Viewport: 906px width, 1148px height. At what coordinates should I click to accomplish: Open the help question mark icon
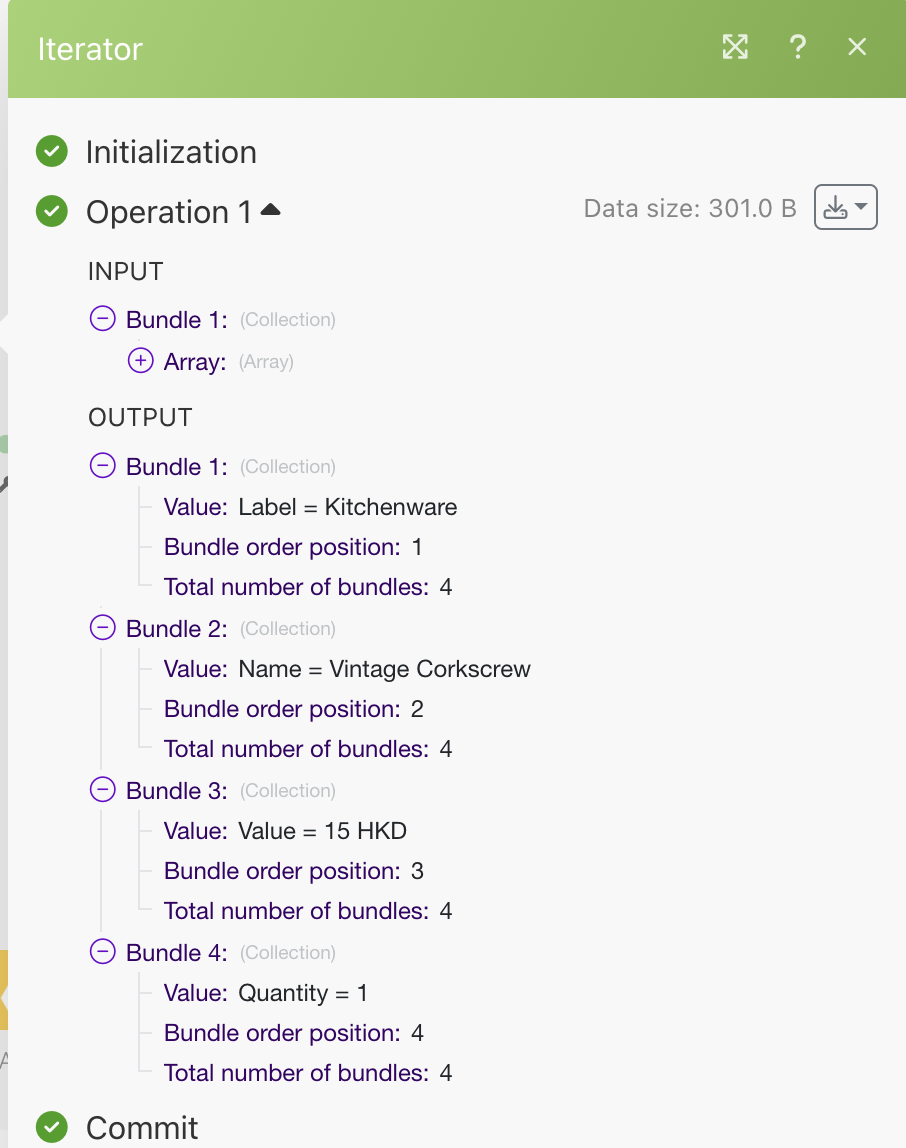click(x=797, y=47)
